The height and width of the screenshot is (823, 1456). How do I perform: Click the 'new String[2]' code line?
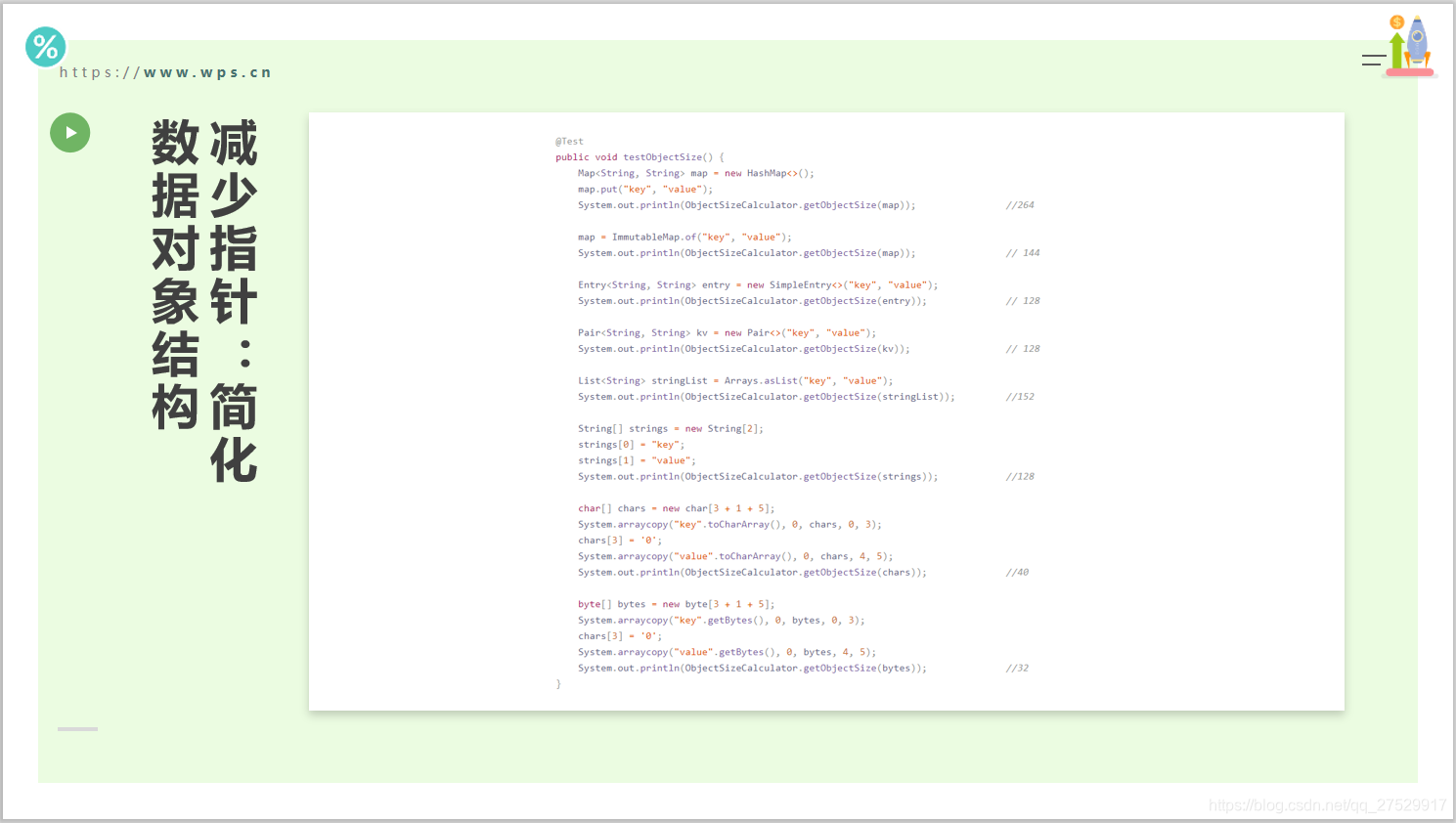point(671,429)
